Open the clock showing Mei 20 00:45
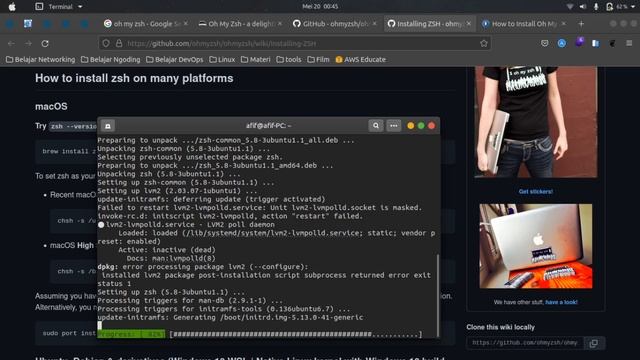 tap(320, 7)
